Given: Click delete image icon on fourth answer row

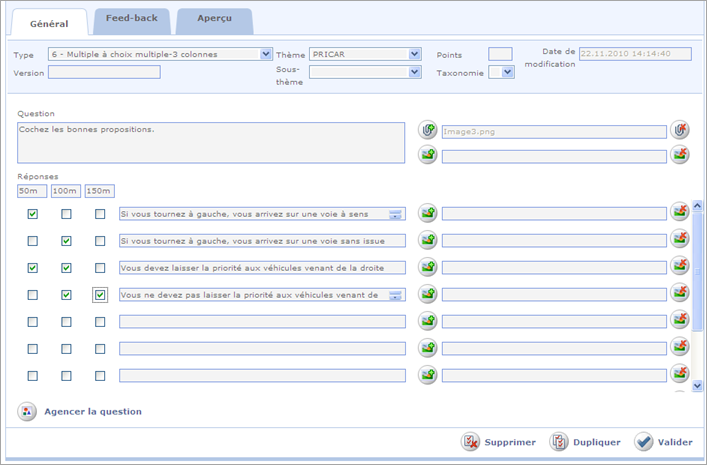Looking at the screenshot, I should click(x=680, y=294).
